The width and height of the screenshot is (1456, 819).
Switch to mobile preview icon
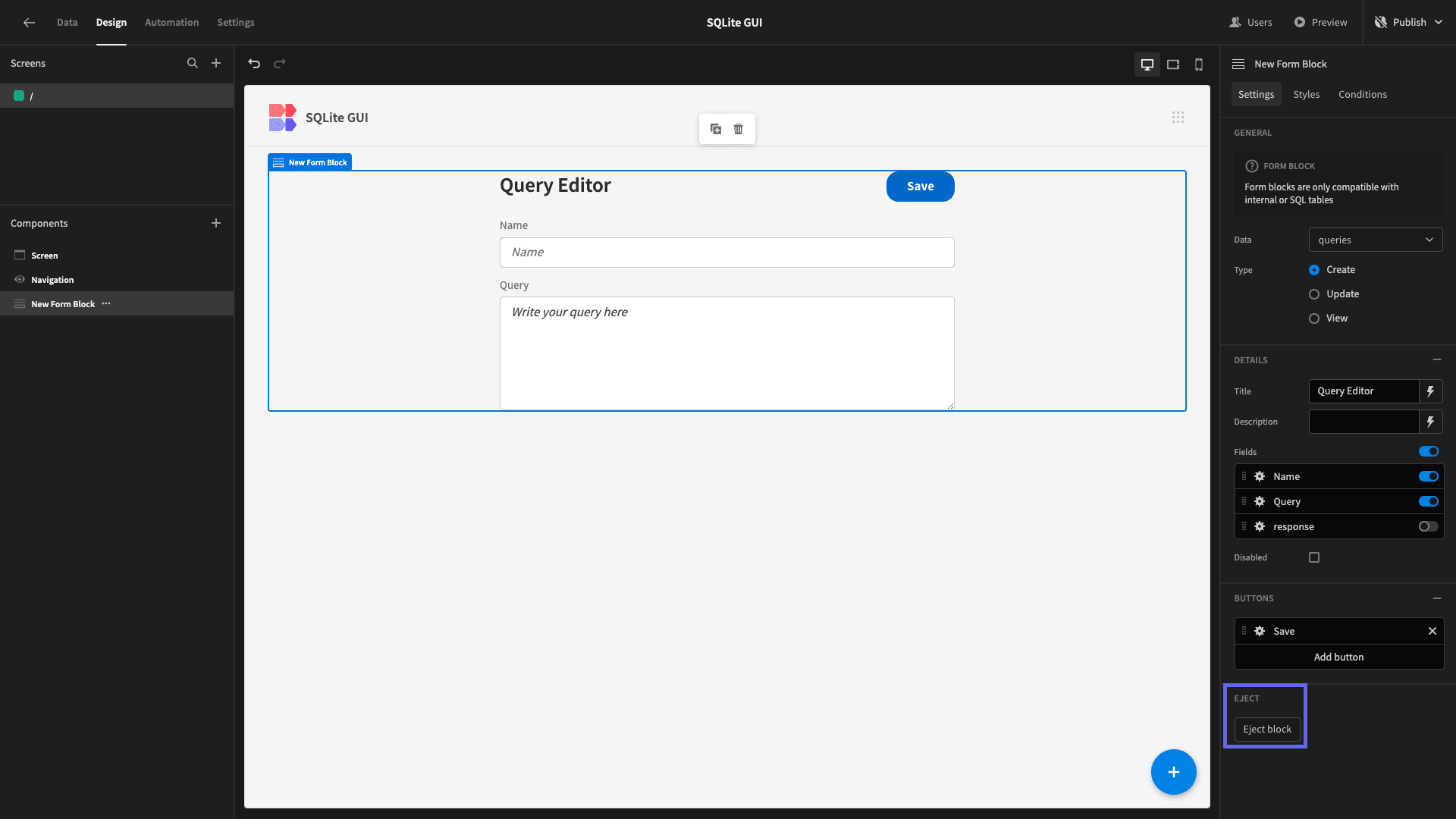coord(1199,64)
